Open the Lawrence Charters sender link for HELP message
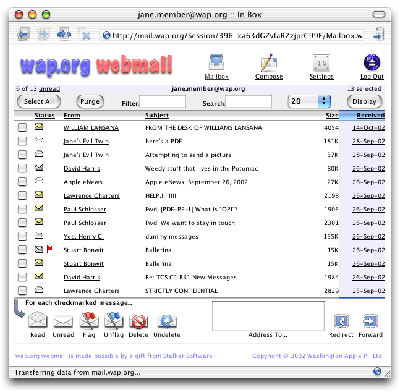Image resolution: width=400 pixels, height=392 pixels. 91,196
